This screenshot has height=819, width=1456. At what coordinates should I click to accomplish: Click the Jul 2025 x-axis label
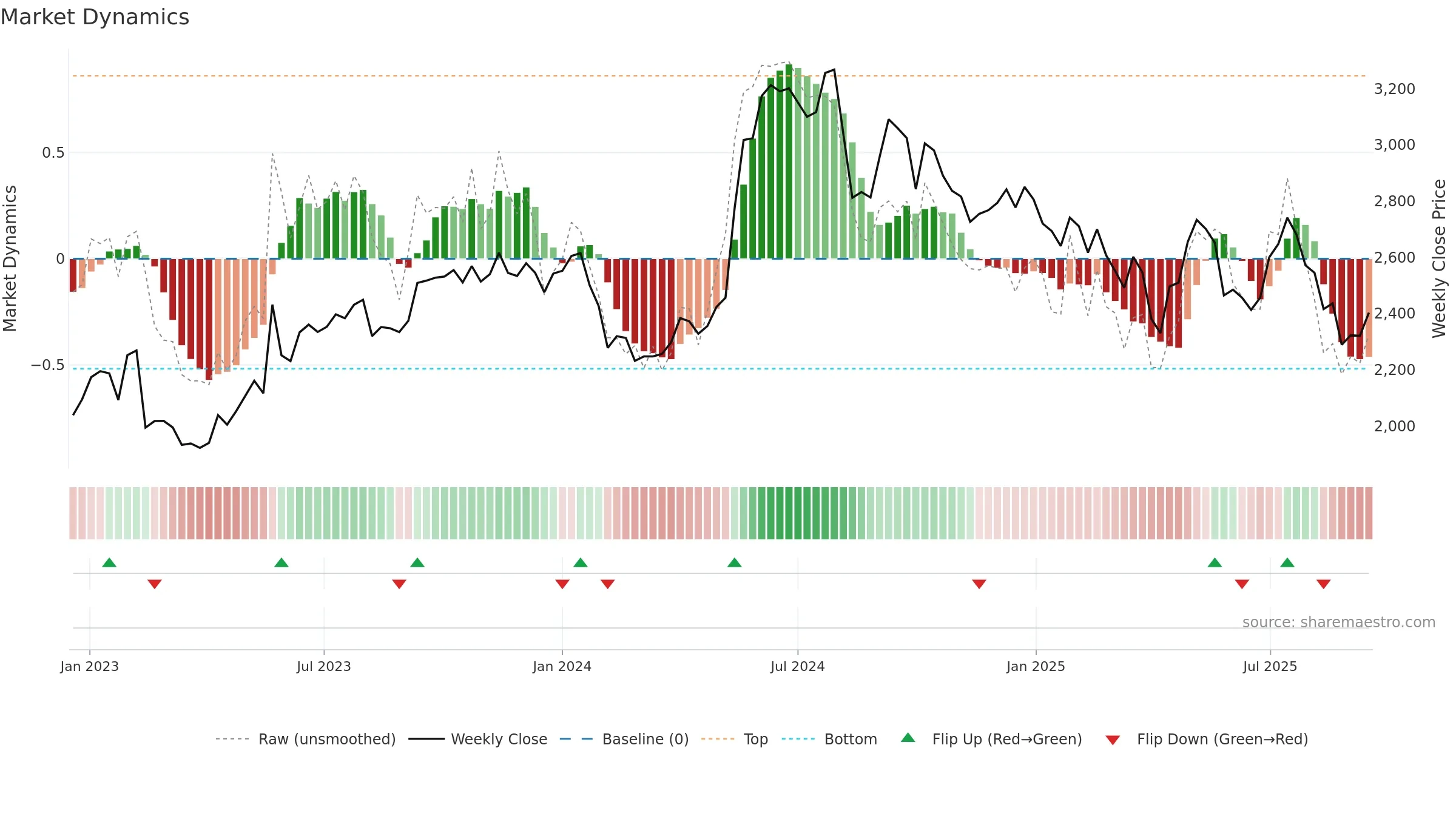[x=1270, y=666]
